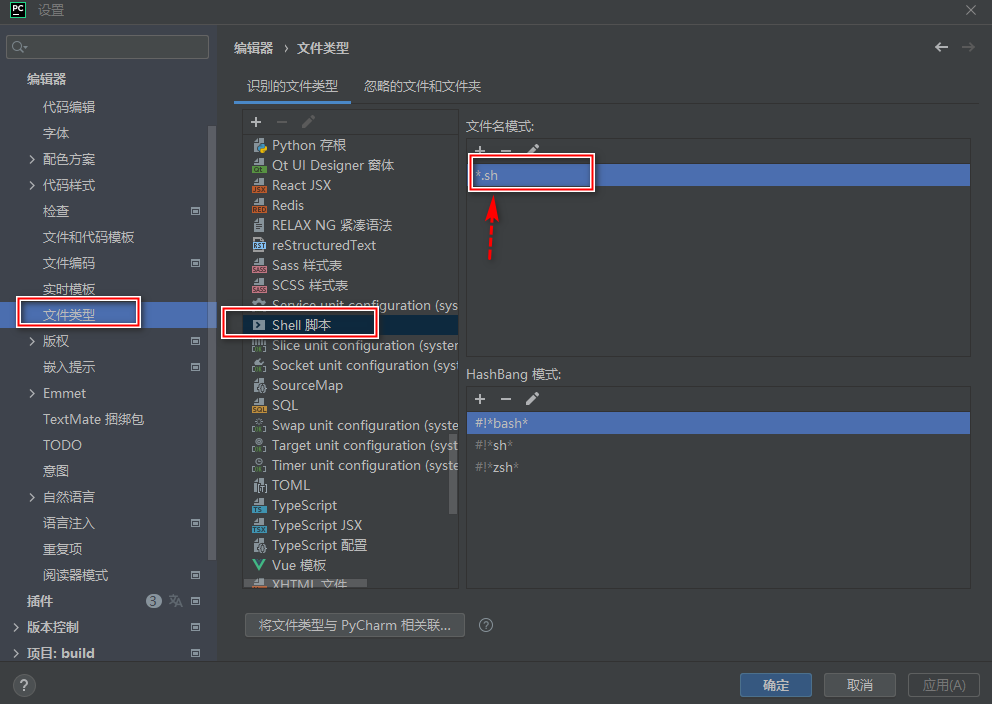Viewport: 992px width, 704px height.
Task: Click TypeScript JSX icon
Action: [x=259, y=526]
